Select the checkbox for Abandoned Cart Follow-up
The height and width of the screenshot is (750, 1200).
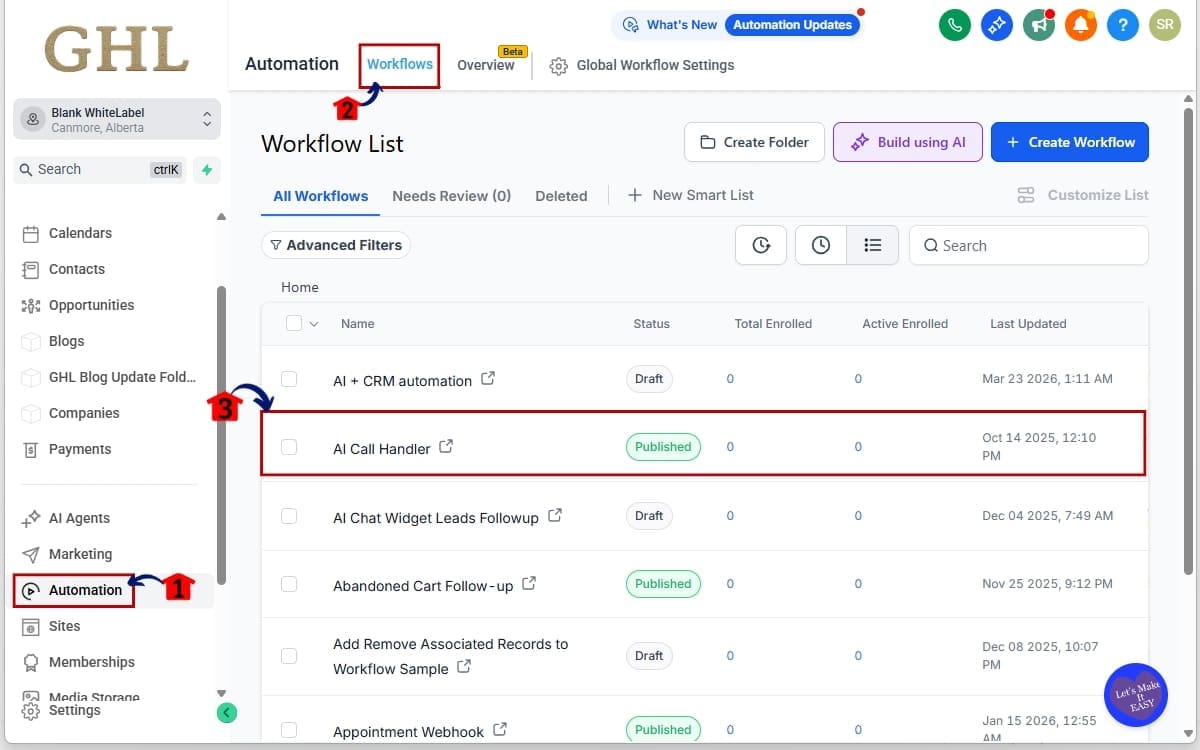click(x=289, y=585)
